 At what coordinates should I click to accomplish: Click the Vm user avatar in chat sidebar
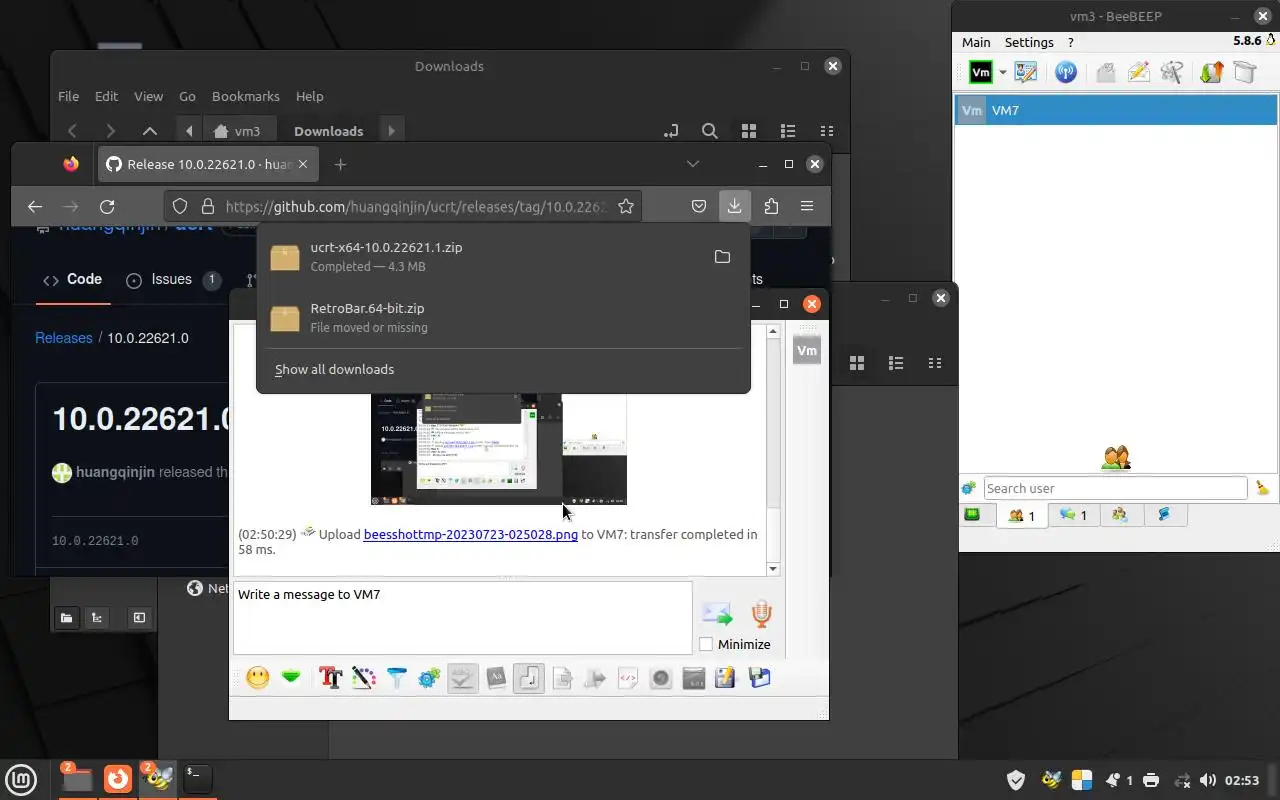click(807, 350)
